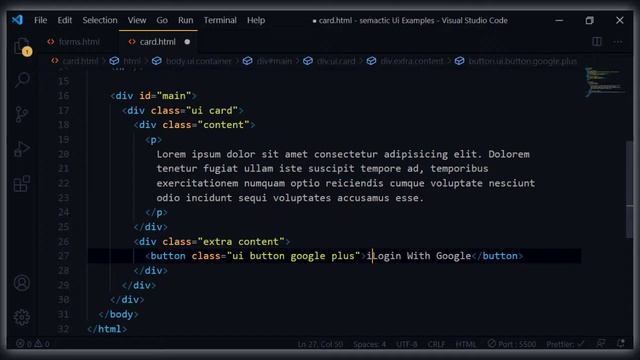Screen dimensions: 640x360
Task: Click the feedback icon in status bar
Action: click(x=601, y=344)
